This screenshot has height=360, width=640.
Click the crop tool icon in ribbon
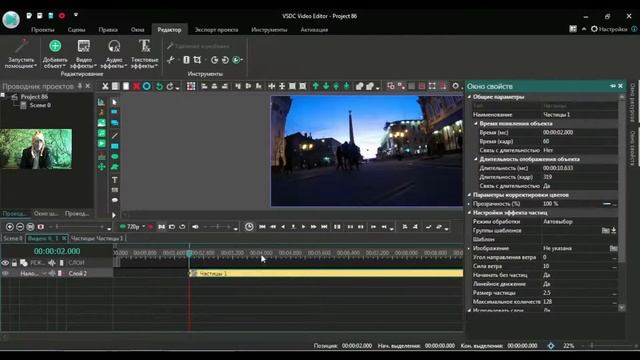click(197, 60)
